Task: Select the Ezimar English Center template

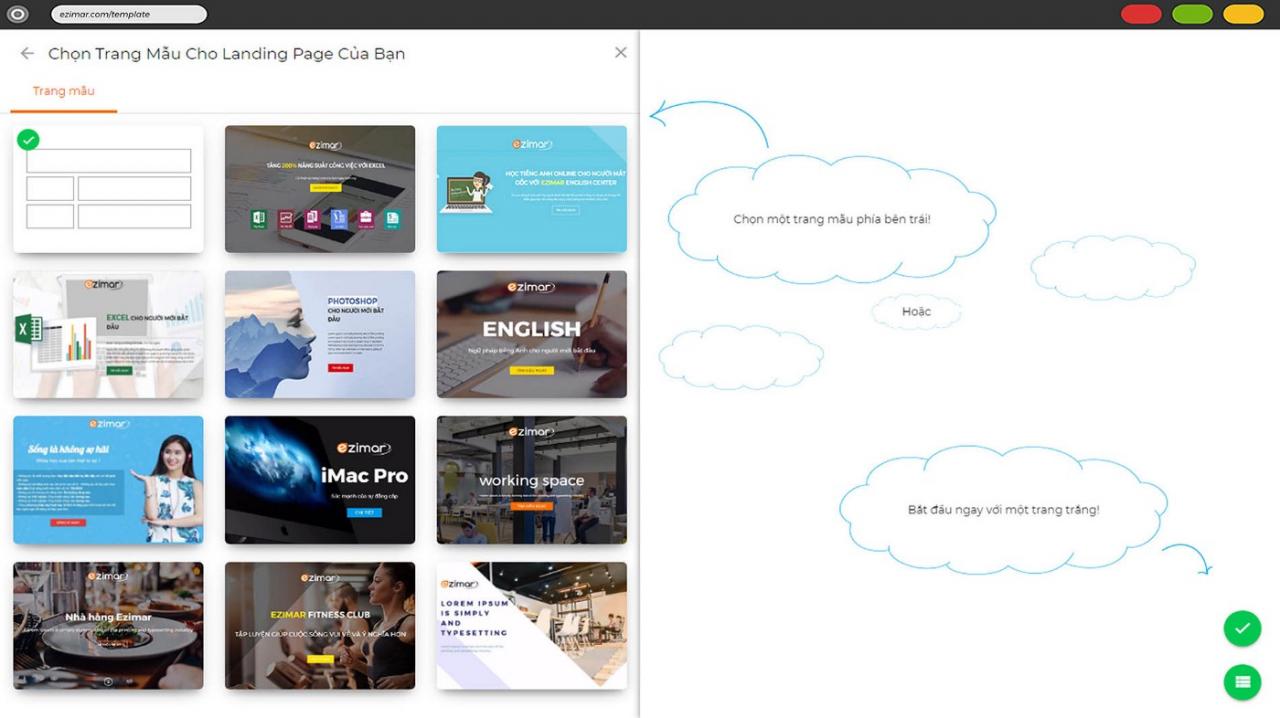Action: click(531, 188)
